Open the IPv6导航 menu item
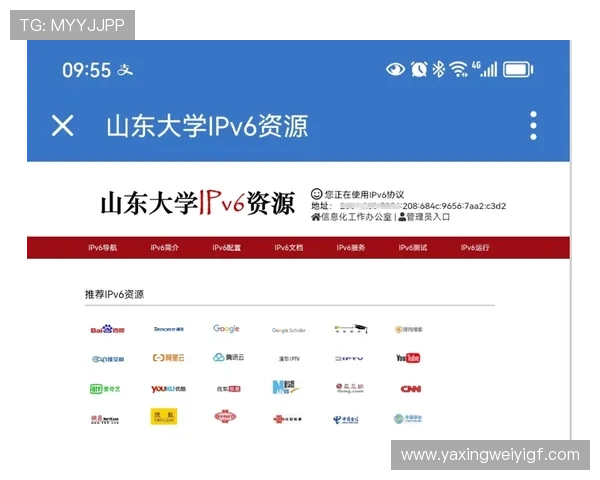 pyautogui.click(x=102, y=248)
